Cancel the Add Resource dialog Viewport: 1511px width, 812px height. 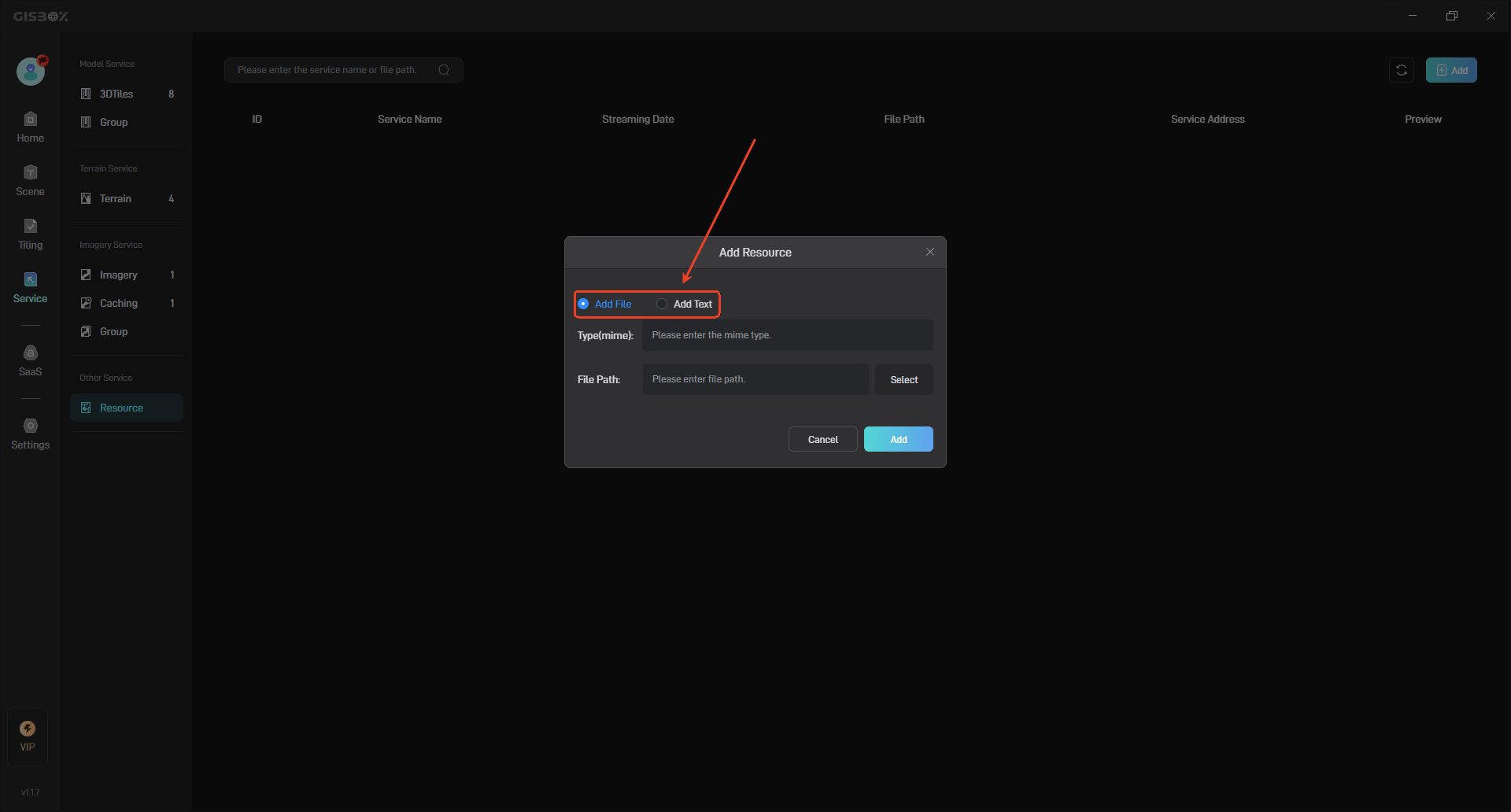[x=822, y=439]
